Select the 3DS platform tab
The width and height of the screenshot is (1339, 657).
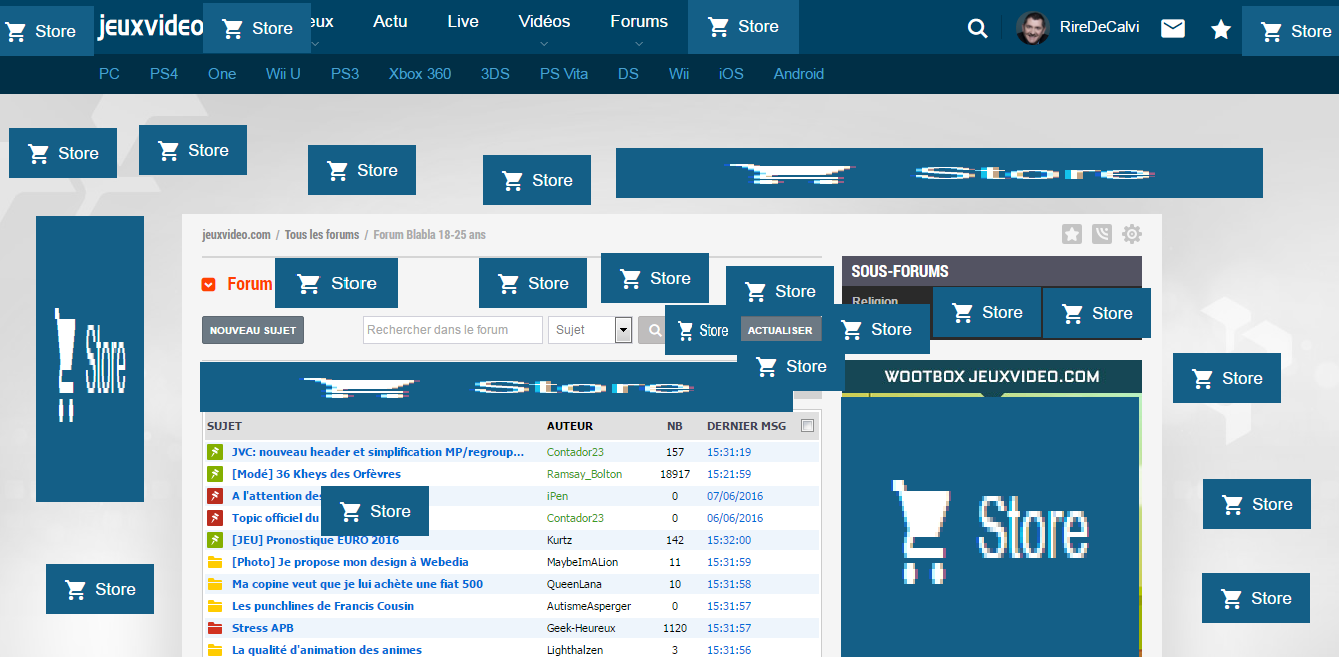(495, 74)
